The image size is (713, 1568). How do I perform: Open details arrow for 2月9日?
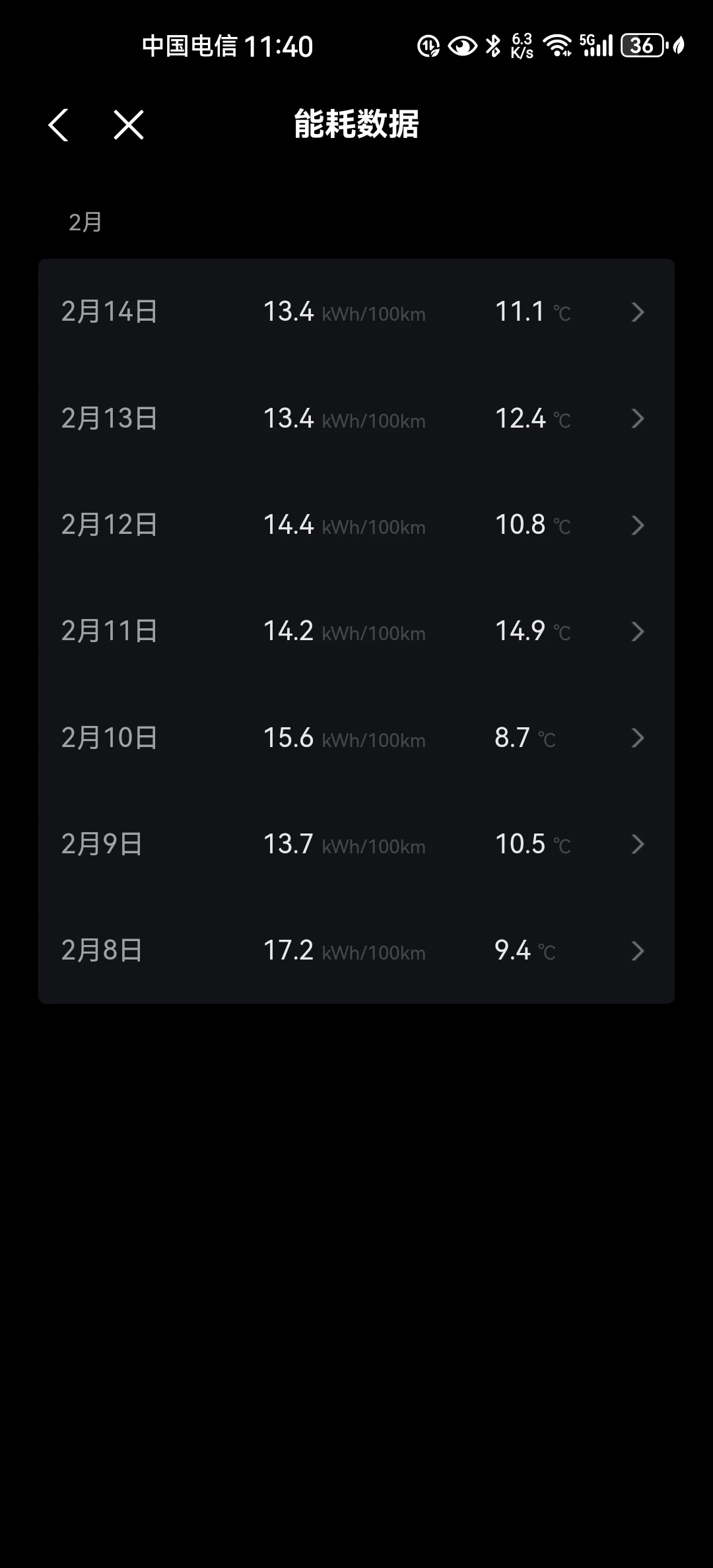pyautogui.click(x=637, y=844)
